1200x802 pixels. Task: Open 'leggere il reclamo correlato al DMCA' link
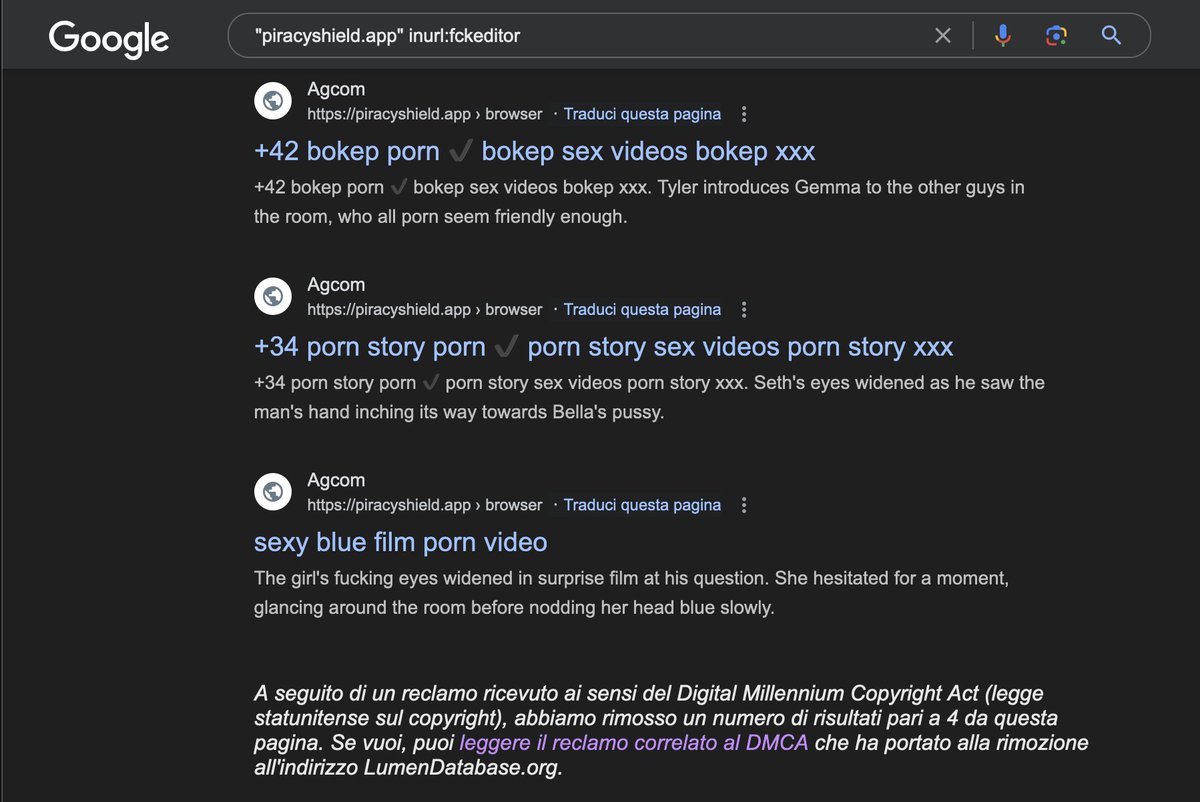pos(634,743)
